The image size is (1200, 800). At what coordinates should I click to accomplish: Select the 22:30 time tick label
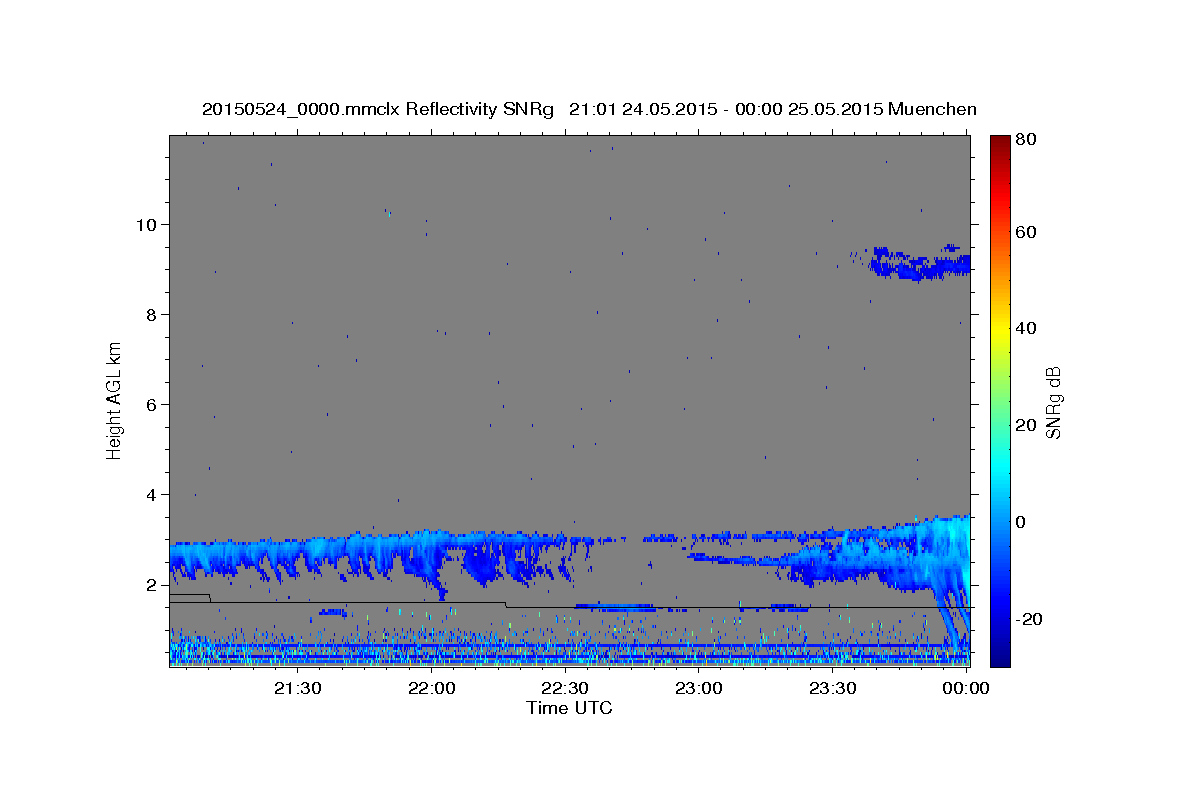(565, 688)
